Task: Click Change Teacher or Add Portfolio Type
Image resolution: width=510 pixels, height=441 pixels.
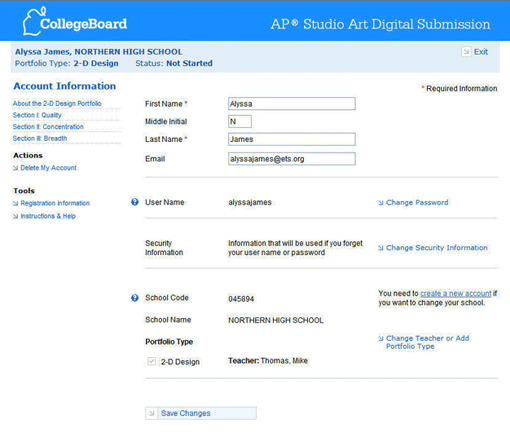Action: tap(427, 342)
